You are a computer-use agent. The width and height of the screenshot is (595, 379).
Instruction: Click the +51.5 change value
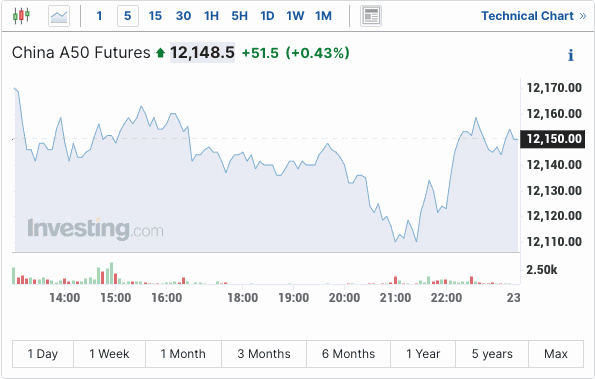pos(260,53)
